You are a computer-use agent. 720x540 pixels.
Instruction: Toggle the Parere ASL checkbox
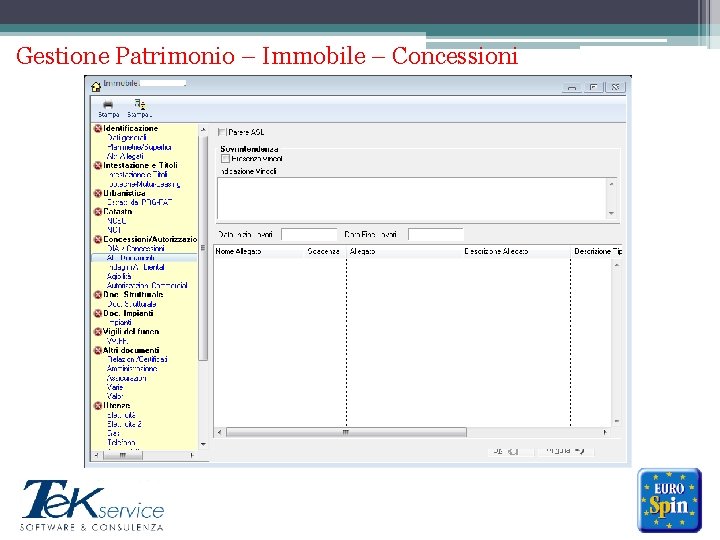pos(222,132)
